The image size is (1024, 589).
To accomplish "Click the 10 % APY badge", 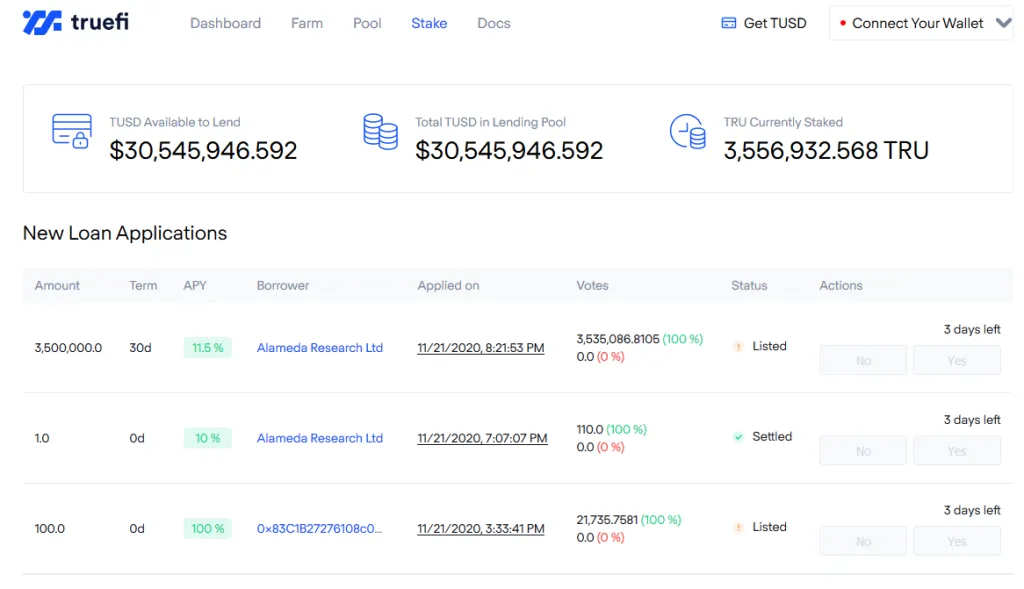I will point(208,438).
